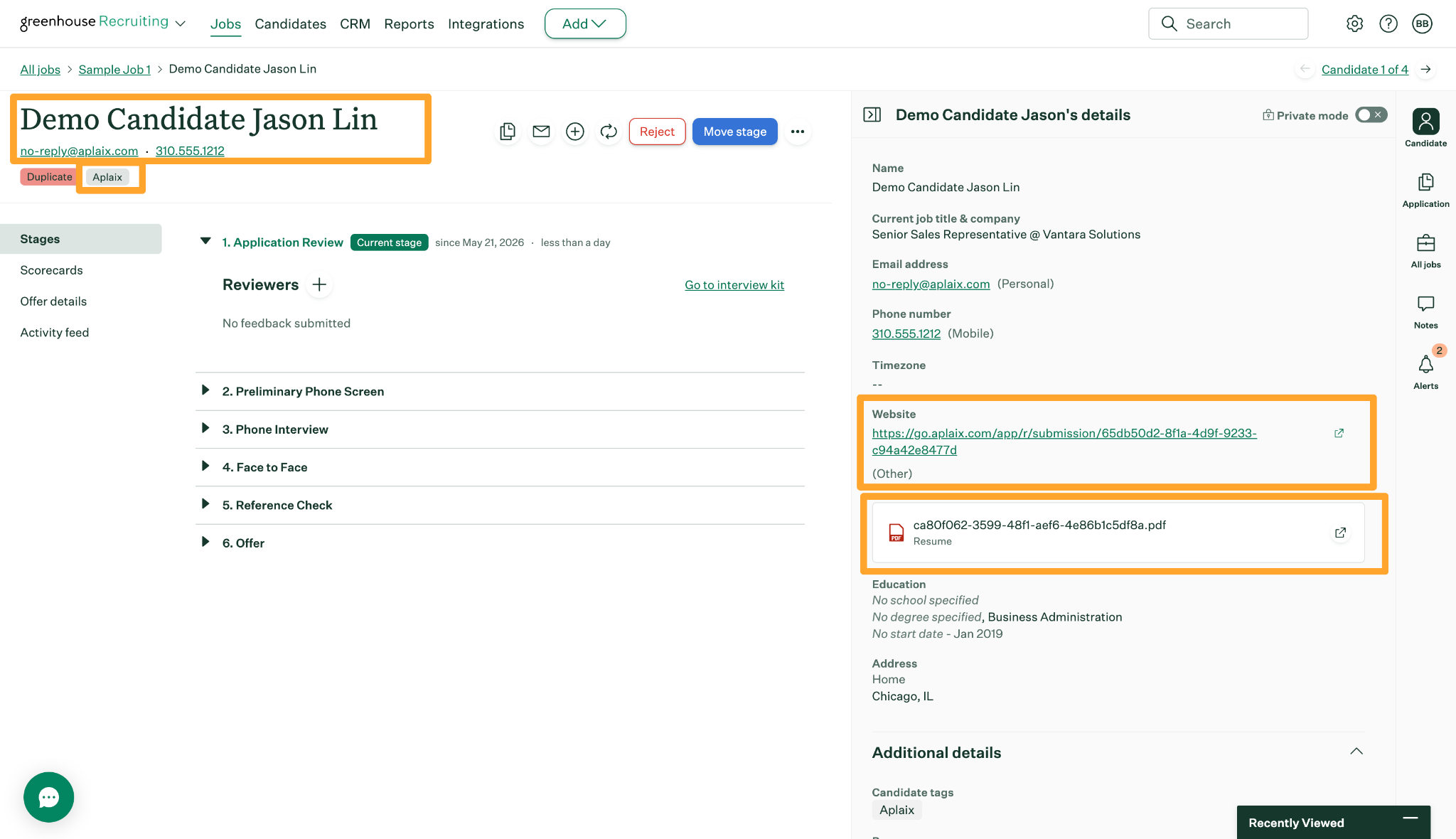Viewport: 1456px width, 839px height.
Task: Open the three-dot more actions menu
Action: click(798, 132)
